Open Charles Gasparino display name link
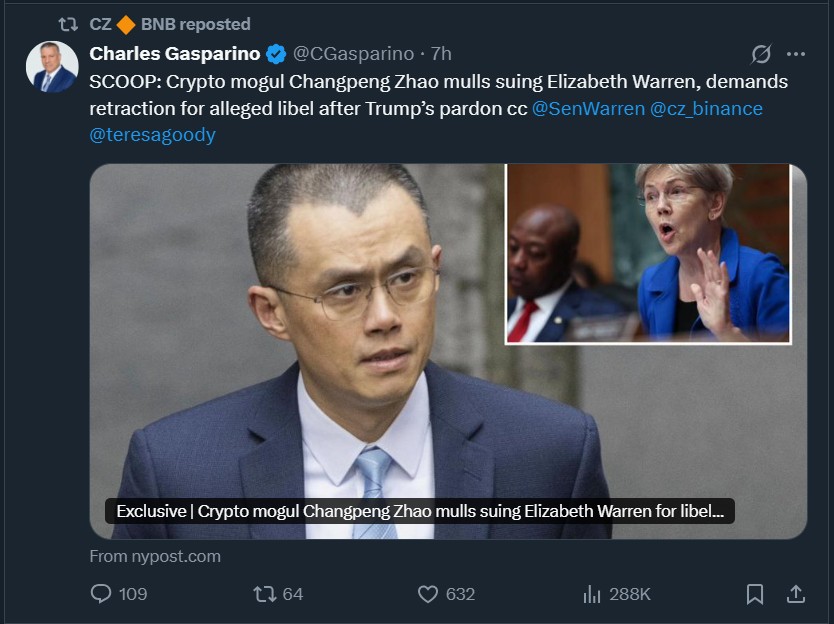 click(x=174, y=54)
